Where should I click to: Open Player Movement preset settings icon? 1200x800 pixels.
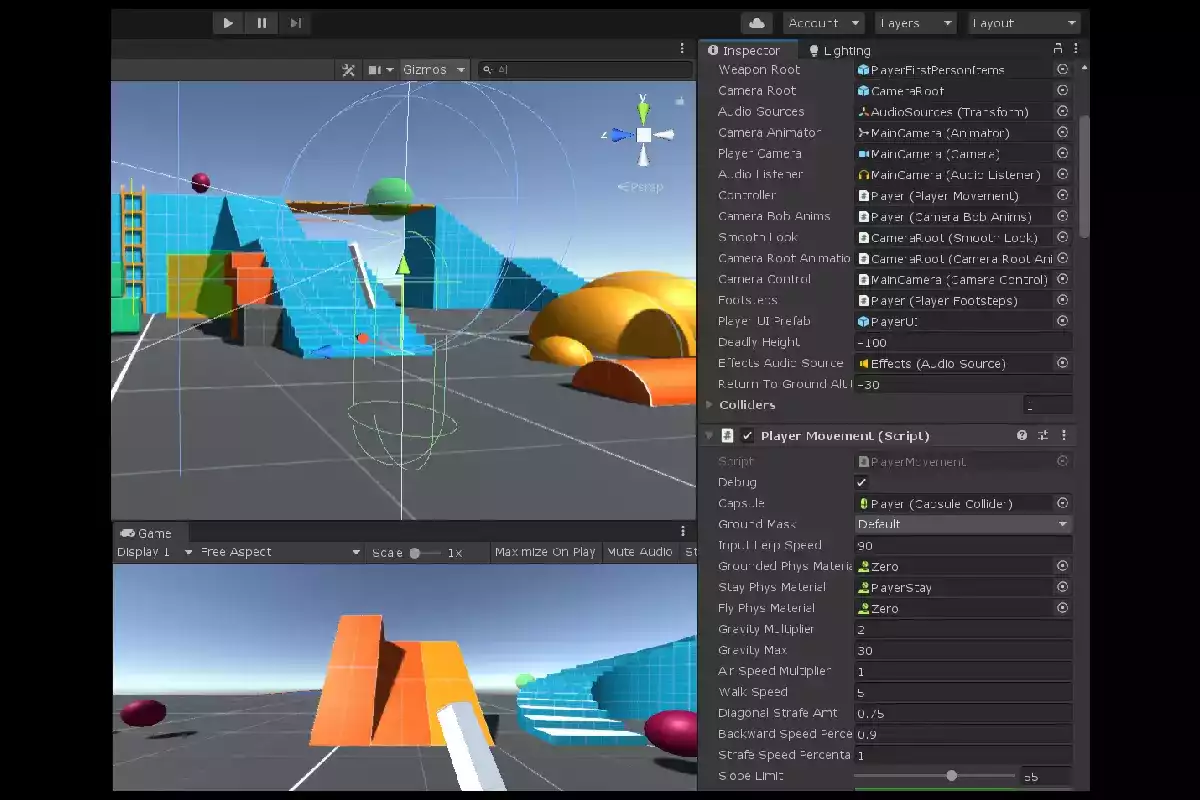[x=1043, y=436]
